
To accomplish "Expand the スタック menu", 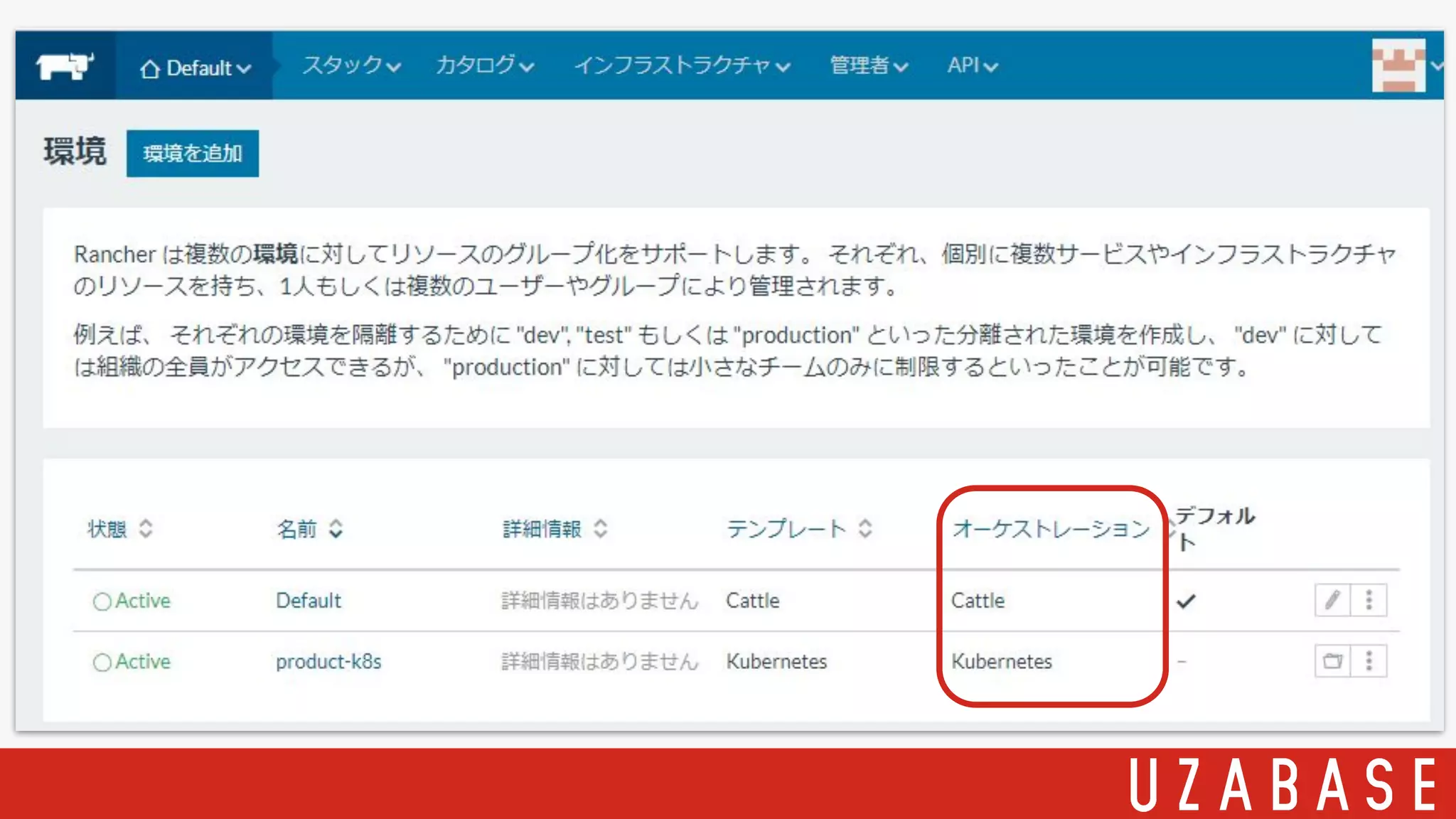I will coord(351,66).
